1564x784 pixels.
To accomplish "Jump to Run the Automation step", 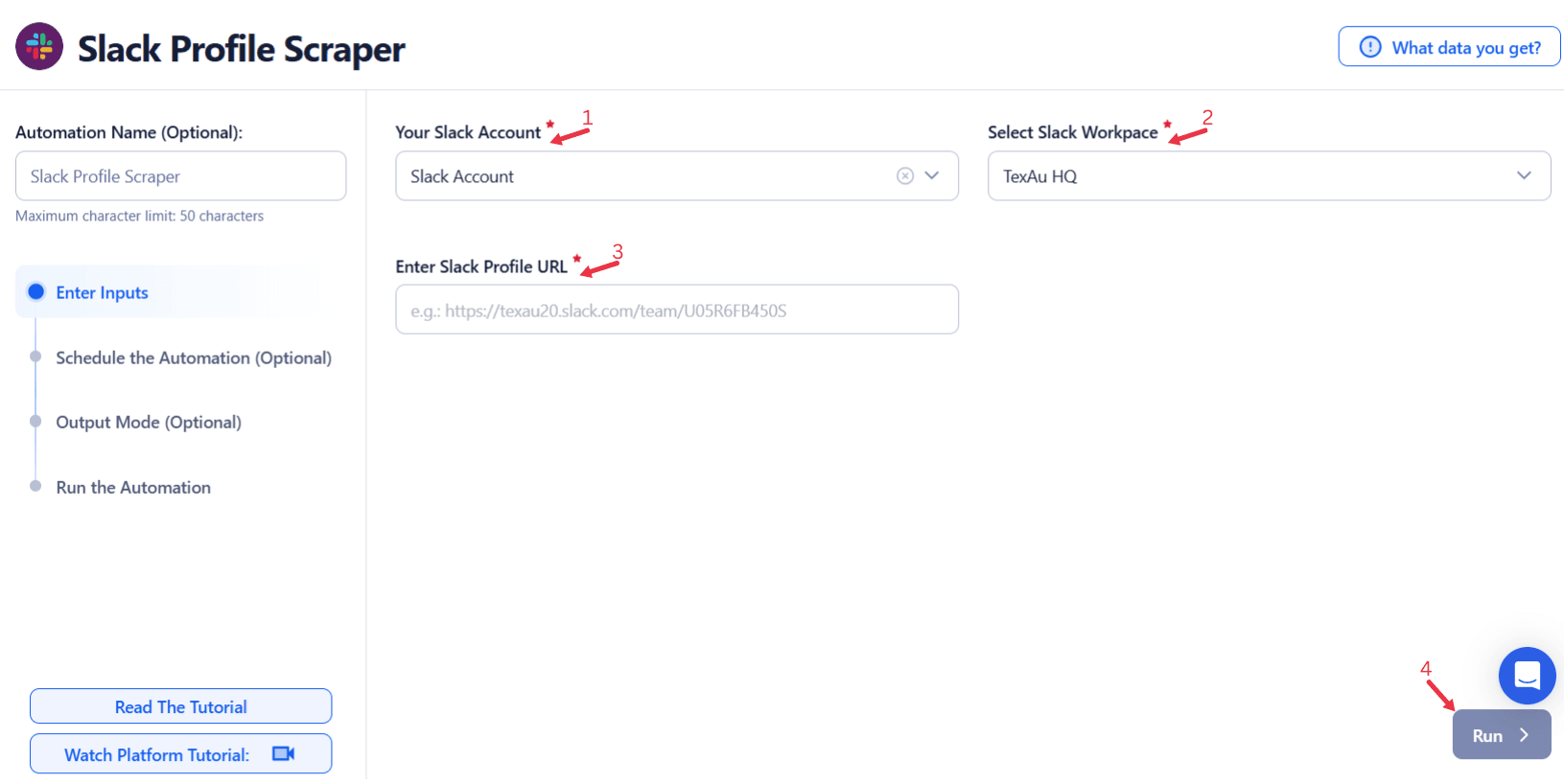I will pyautogui.click(x=133, y=487).
